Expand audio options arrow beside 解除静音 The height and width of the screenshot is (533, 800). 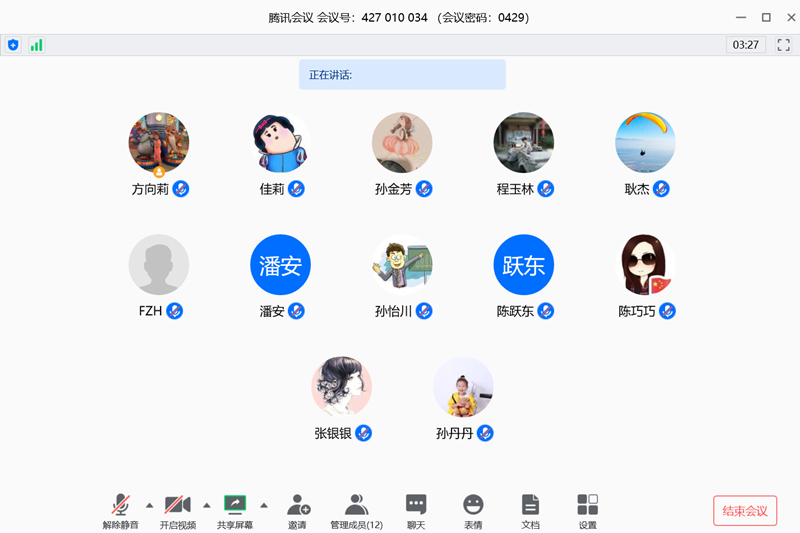coord(150,505)
